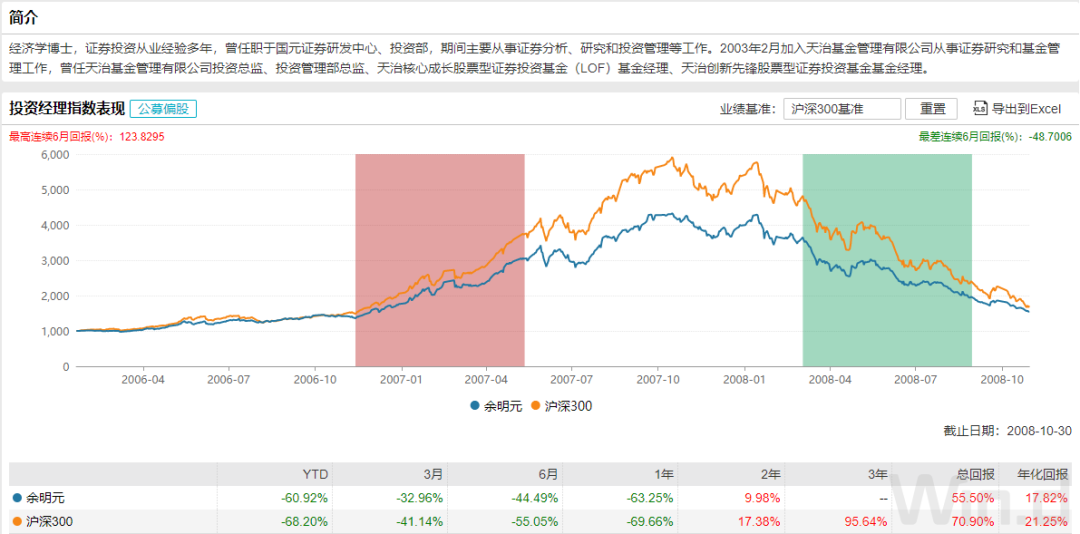
Task: Click the 导出到Excel link
Action: [1025, 109]
